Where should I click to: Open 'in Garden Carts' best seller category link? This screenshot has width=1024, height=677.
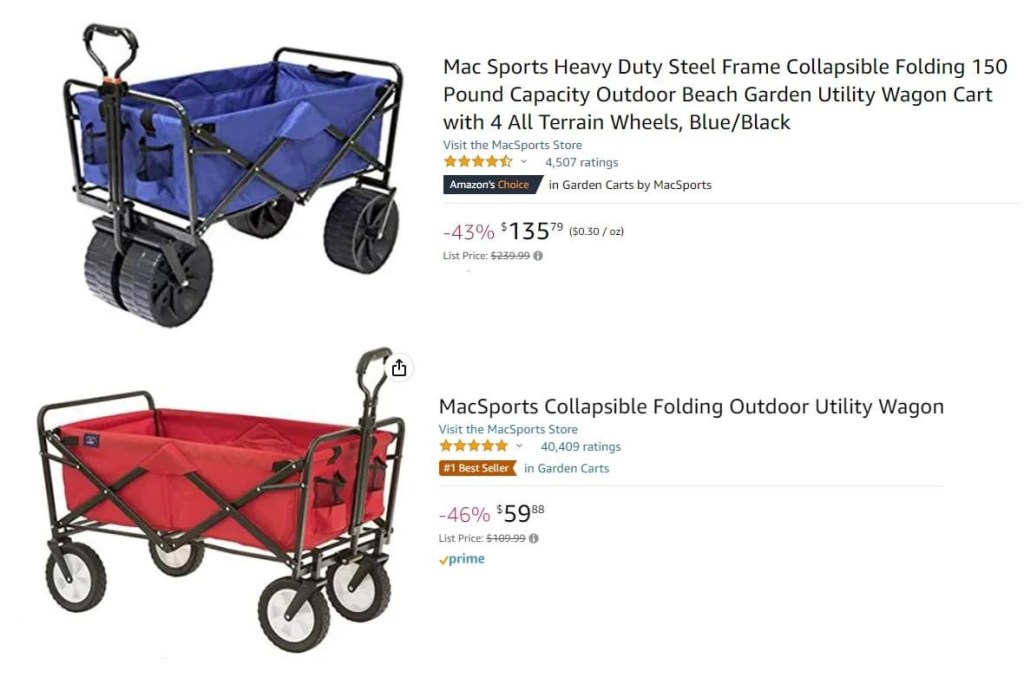(566, 468)
